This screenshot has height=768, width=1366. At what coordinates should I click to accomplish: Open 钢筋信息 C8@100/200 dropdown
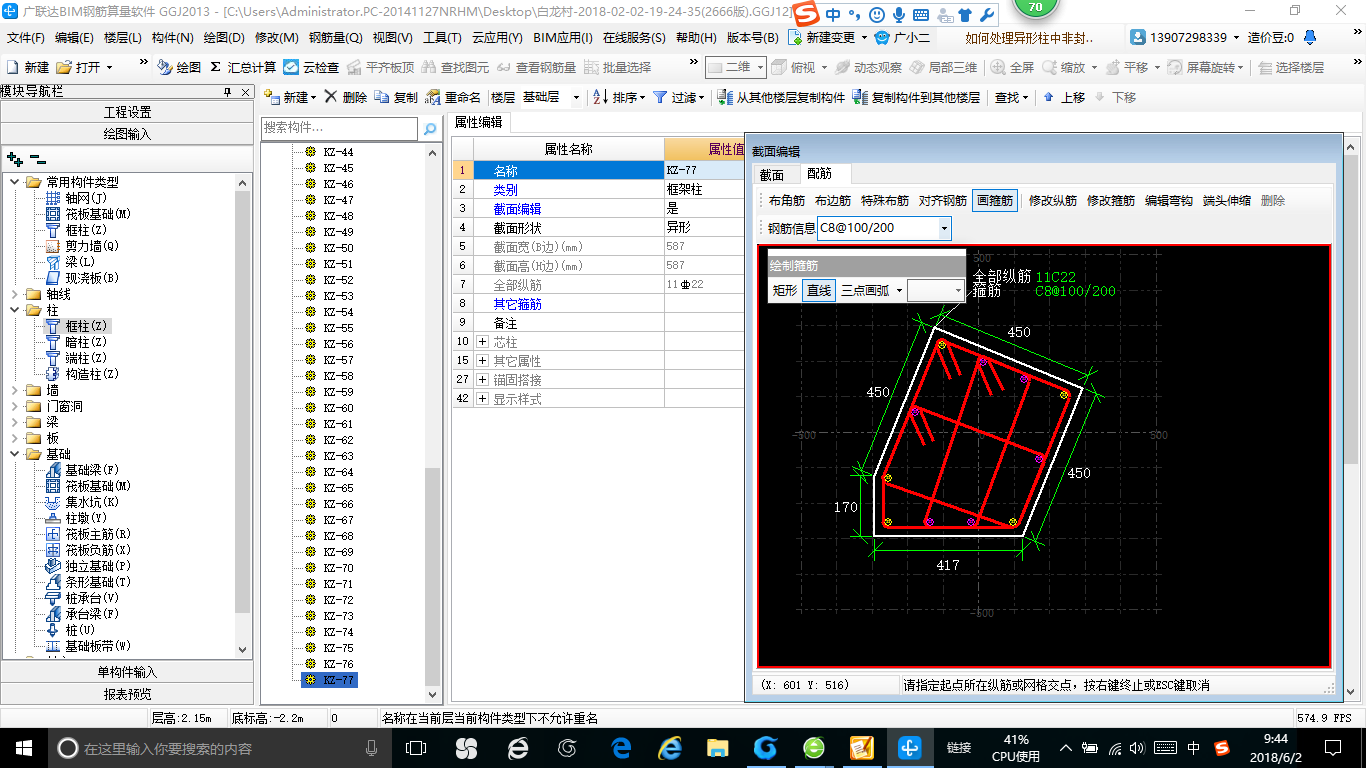[944, 228]
